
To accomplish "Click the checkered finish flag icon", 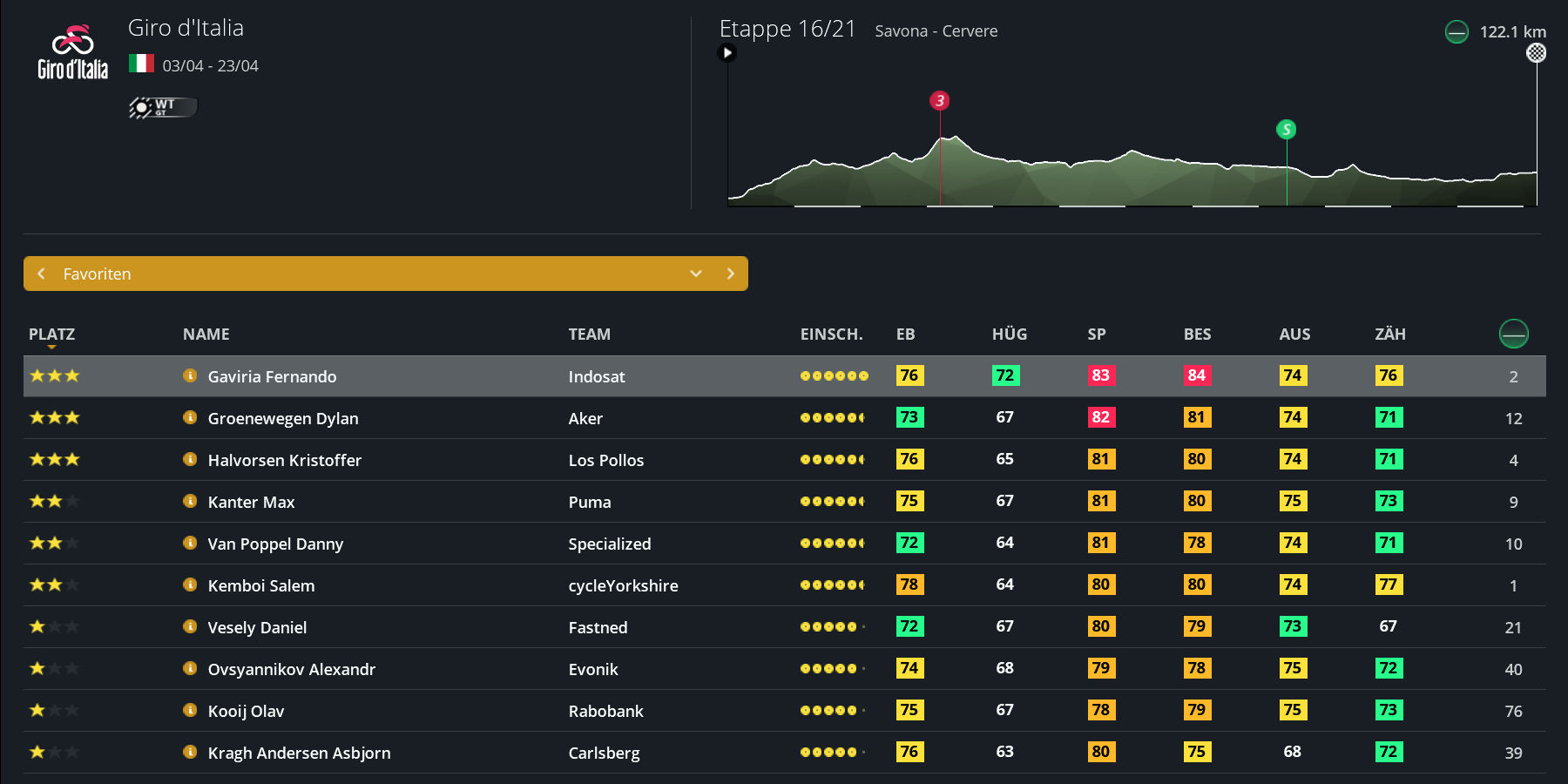I will [1536, 53].
